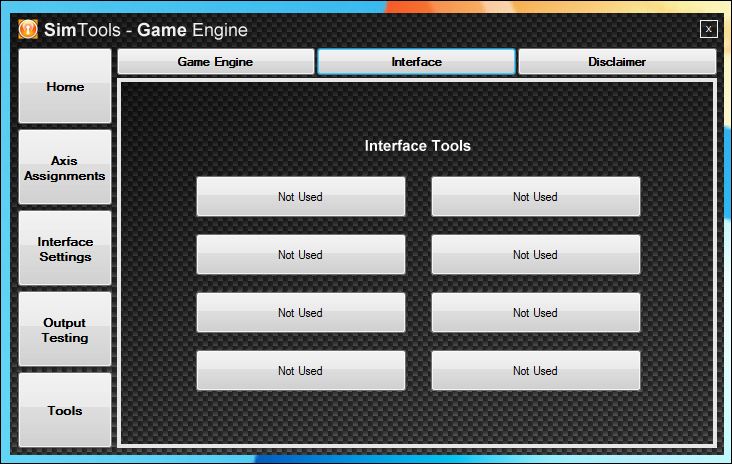Click last-row Not Used button, right column
Screen dimensions: 732x464
pos(535,370)
